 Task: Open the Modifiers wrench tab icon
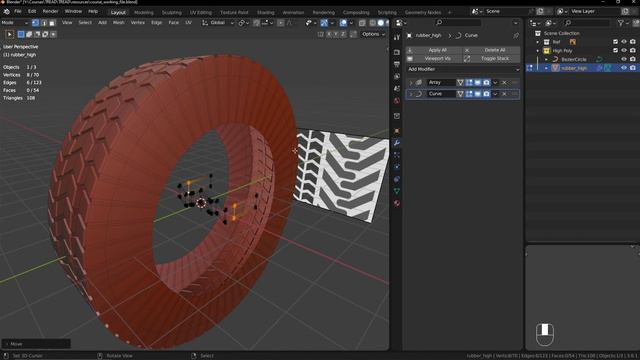(397, 143)
